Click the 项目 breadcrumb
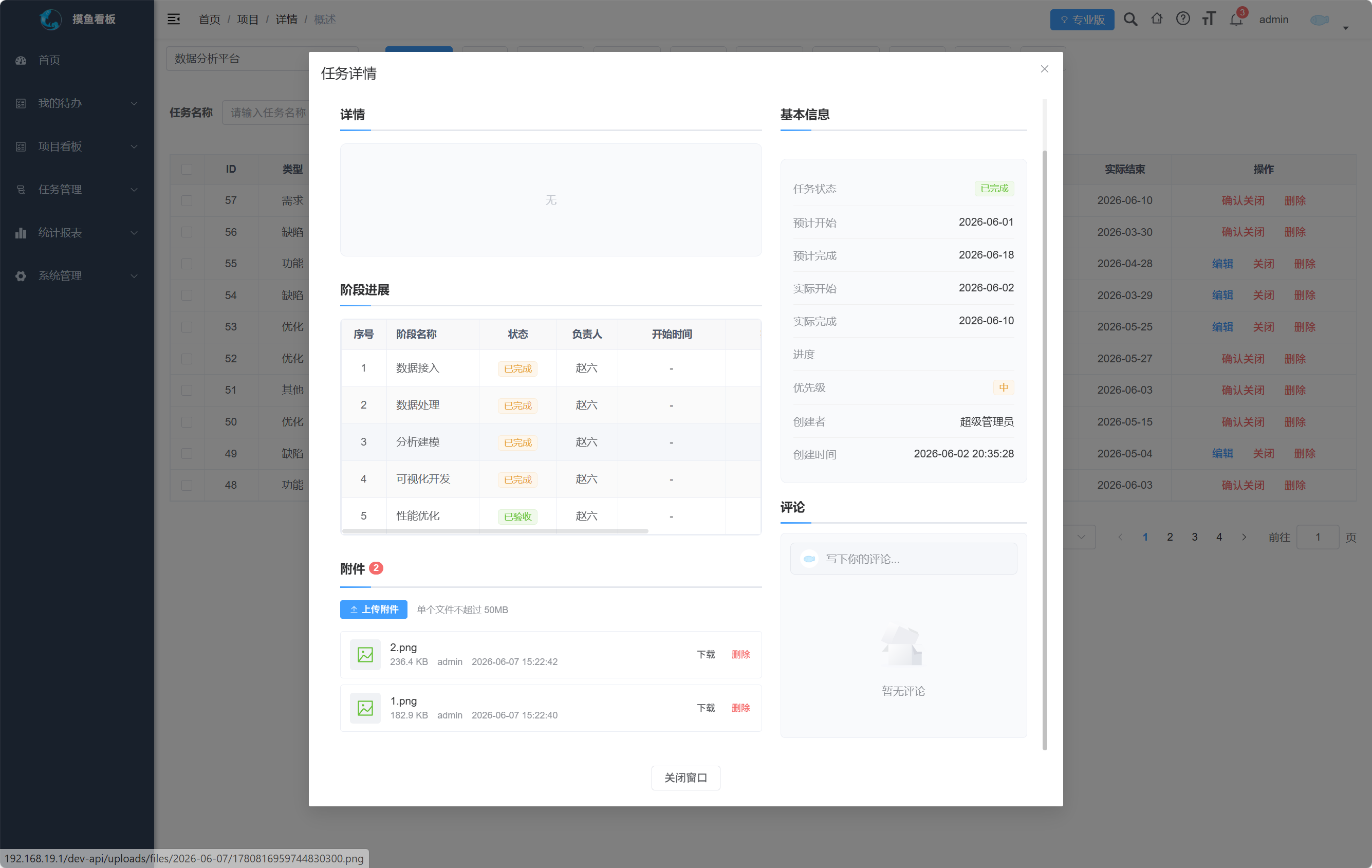This screenshot has width=1372, height=868. pyautogui.click(x=248, y=20)
